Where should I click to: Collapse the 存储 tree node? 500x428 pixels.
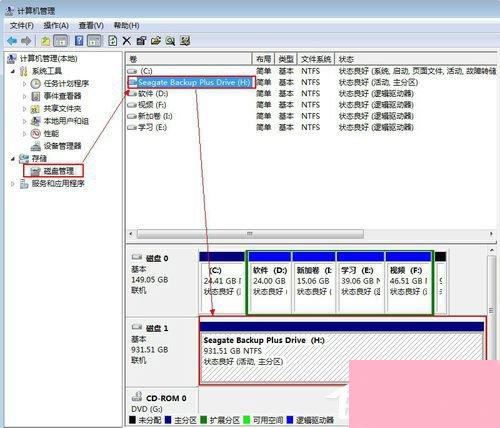point(13,159)
